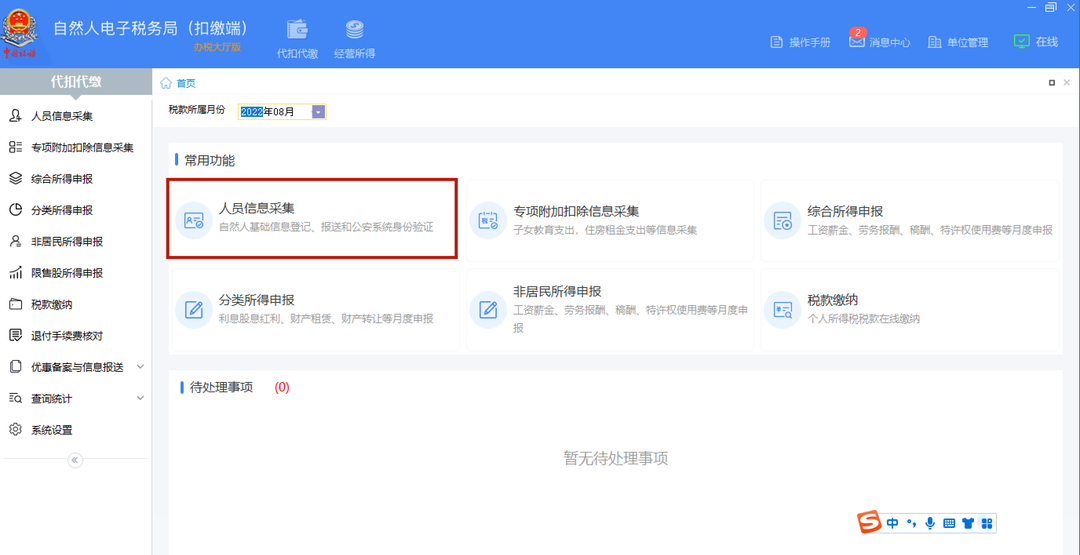Click the 人员信息采集 highlighted function card
Viewport: 1080px width, 555px height.
pyautogui.click(x=312, y=219)
